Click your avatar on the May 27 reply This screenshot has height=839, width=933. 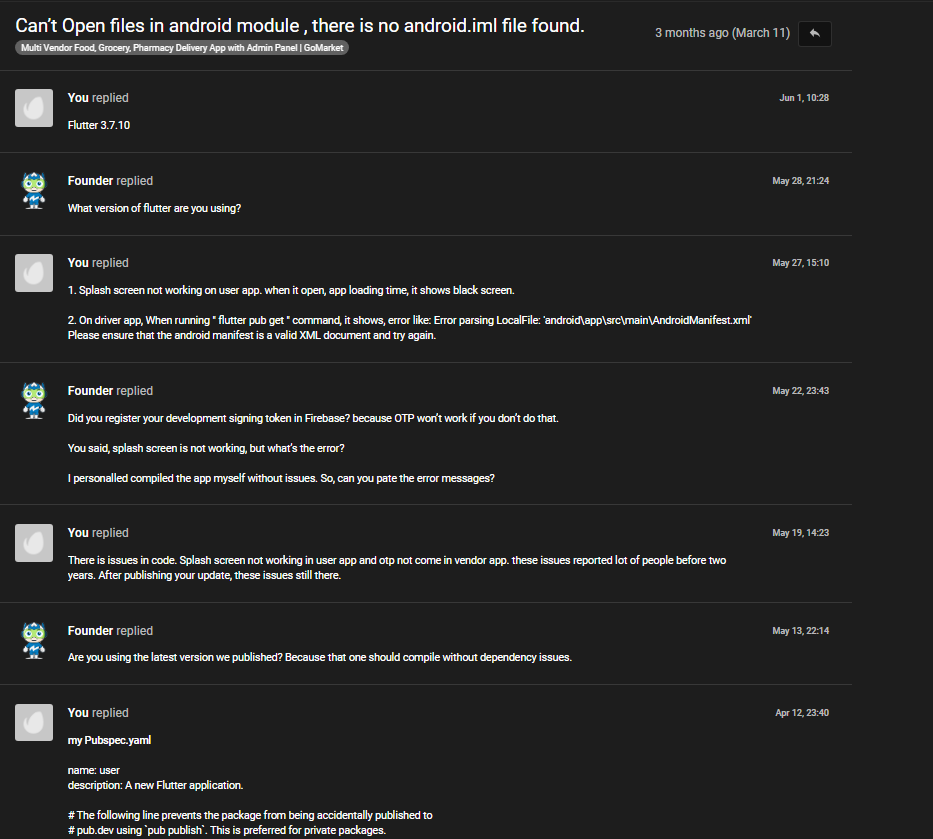point(34,273)
